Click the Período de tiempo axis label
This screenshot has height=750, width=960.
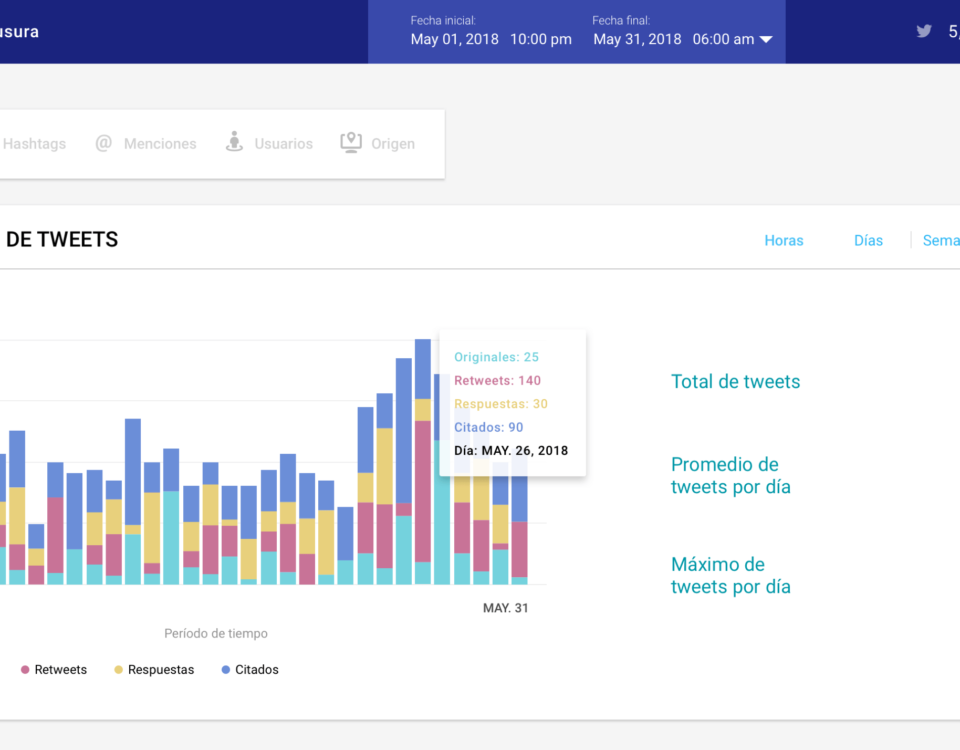[216, 633]
